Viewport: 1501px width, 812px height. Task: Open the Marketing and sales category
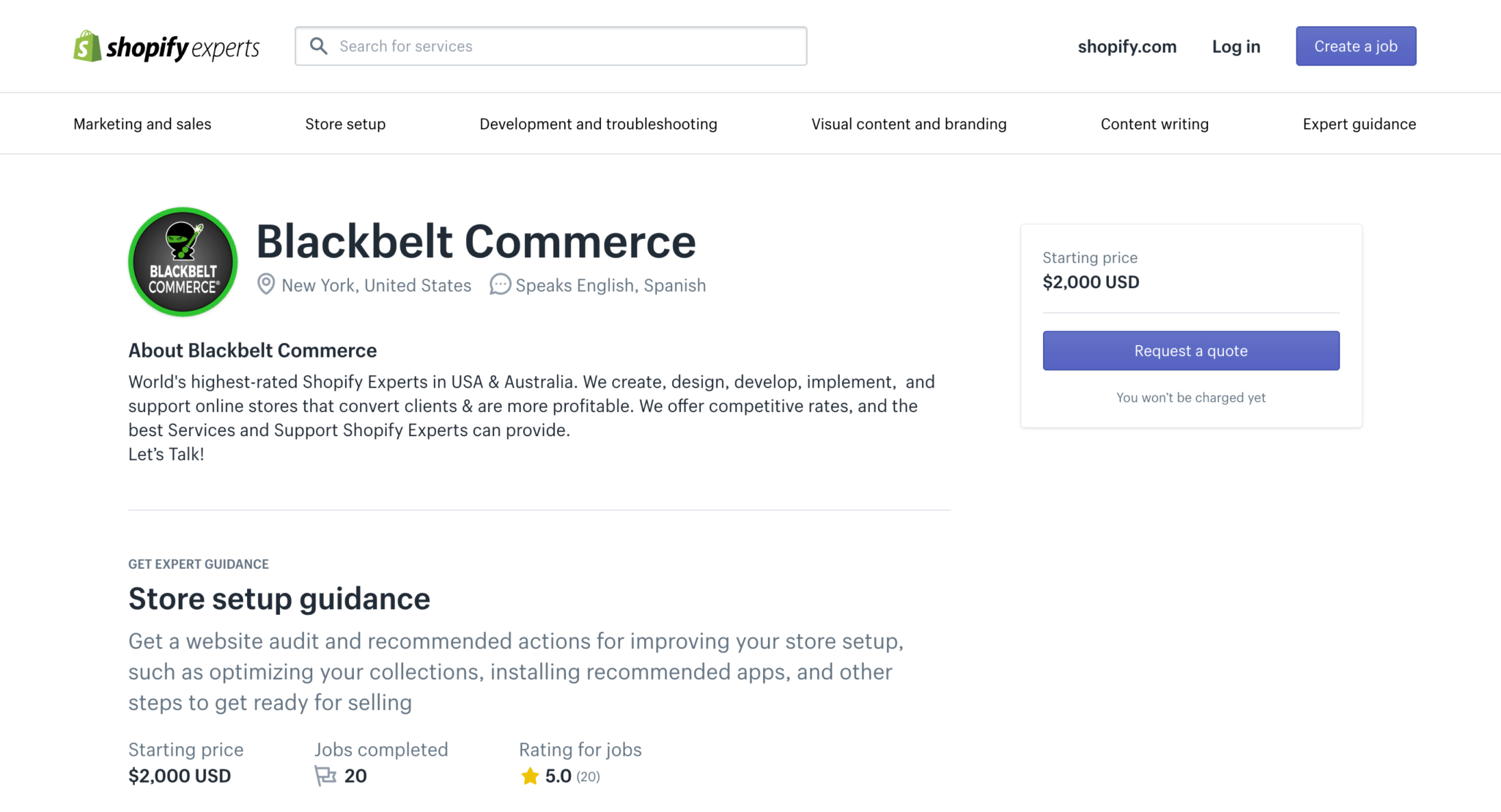pyautogui.click(x=141, y=123)
